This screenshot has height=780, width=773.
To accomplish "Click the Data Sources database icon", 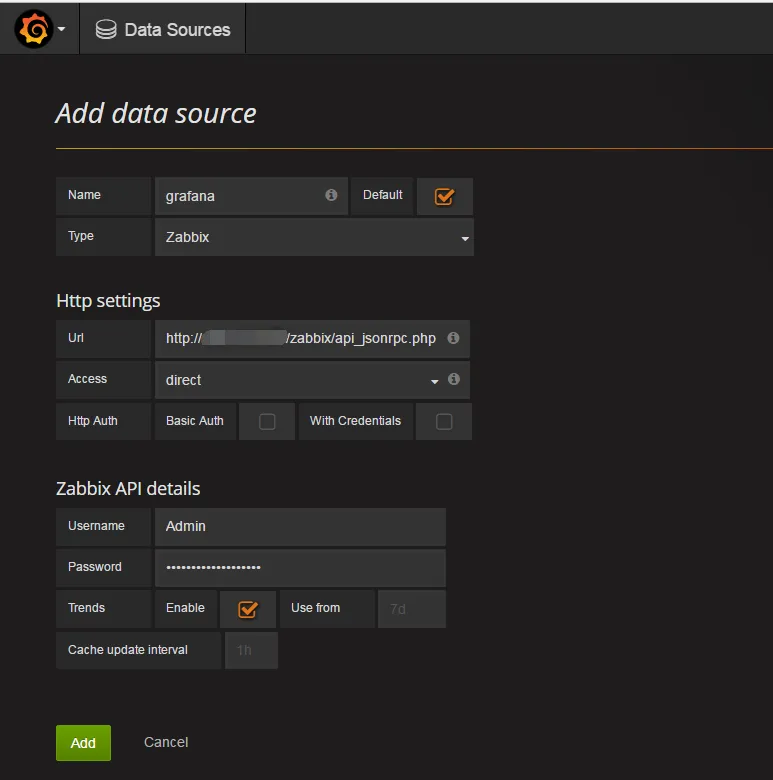I will (x=106, y=30).
